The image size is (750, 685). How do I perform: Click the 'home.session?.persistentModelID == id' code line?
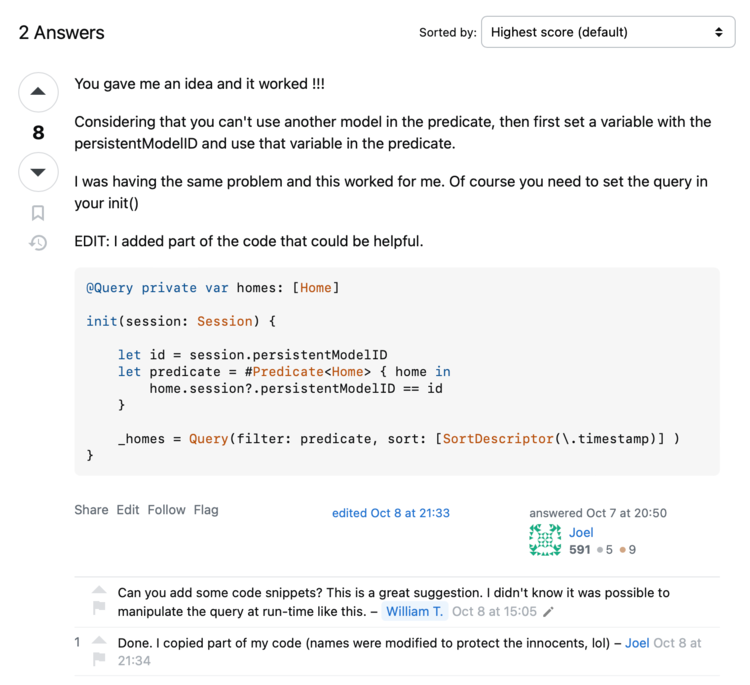click(296, 388)
